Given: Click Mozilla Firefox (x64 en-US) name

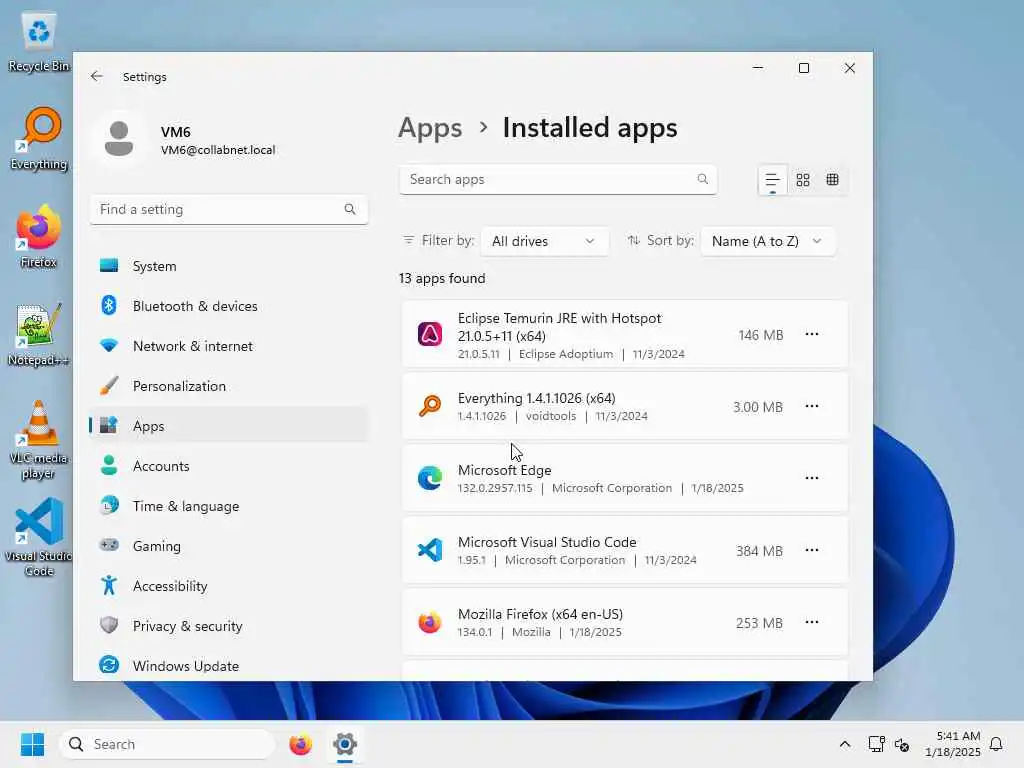Looking at the screenshot, I should coord(540,614).
